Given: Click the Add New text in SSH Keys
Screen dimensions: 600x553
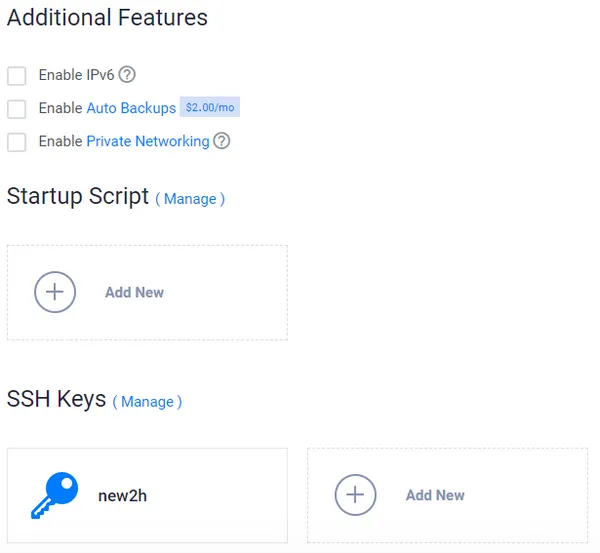Looking at the screenshot, I should (435, 495).
